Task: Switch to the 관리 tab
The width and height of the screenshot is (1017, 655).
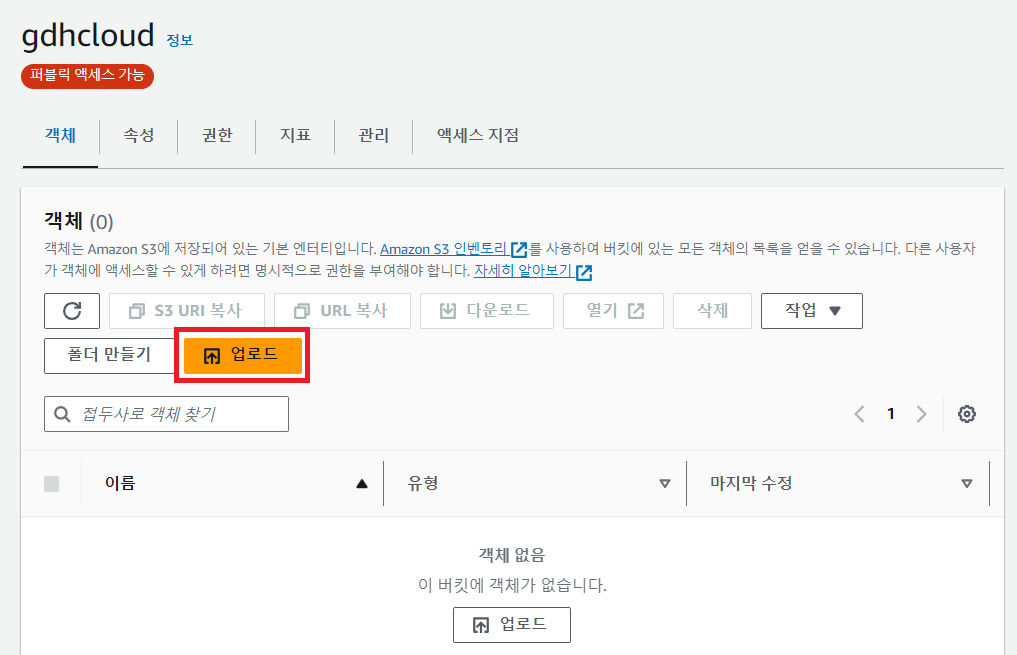Action: coord(374,136)
